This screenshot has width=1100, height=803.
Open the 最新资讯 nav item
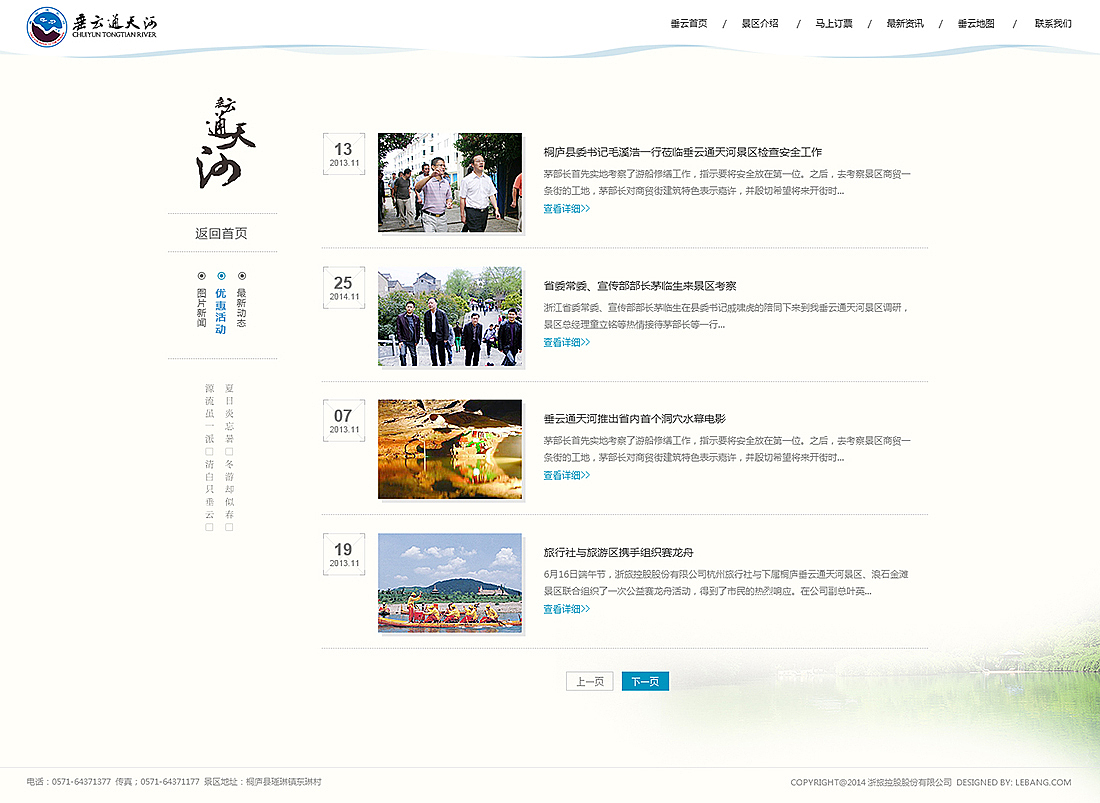click(x=905, y=24)
